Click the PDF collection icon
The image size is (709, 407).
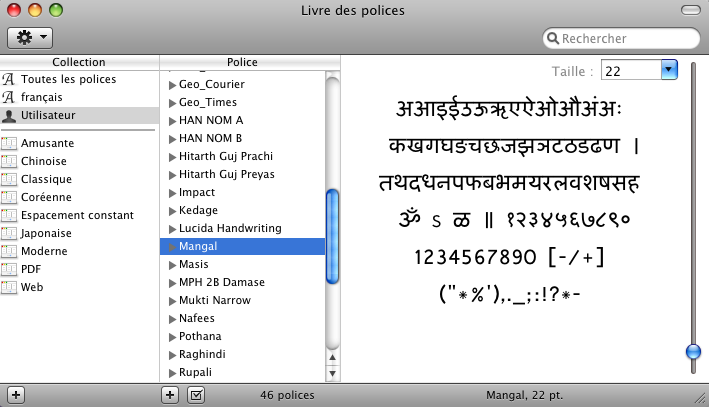[x=10, y=269]
